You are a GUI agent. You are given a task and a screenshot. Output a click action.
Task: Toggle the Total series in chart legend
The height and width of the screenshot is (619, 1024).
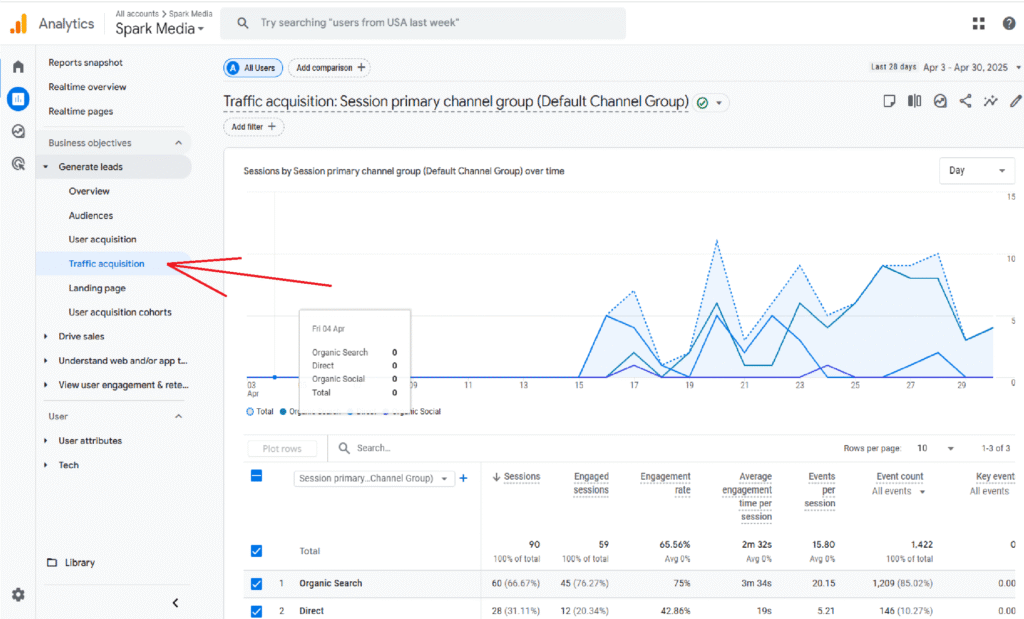click(x=260, y=411)
